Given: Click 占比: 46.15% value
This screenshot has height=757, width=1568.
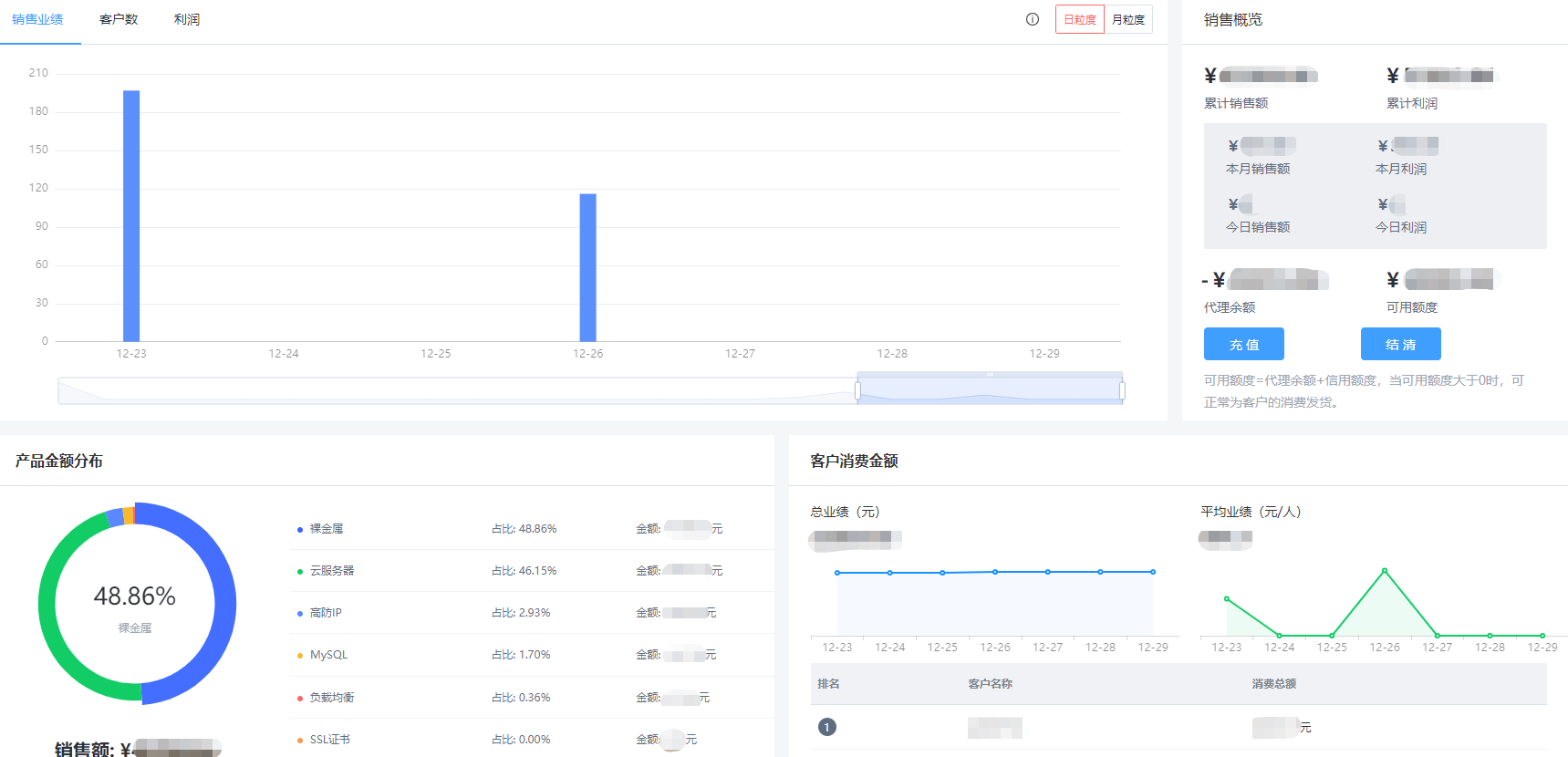Looking at the screenshot, I should 524,571.
